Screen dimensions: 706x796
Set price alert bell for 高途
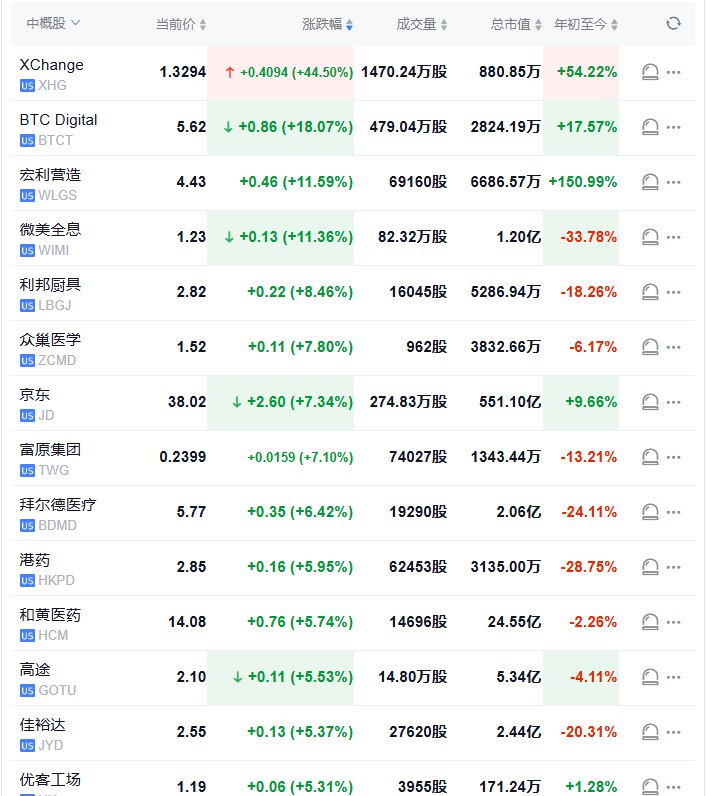click(650, 677)
